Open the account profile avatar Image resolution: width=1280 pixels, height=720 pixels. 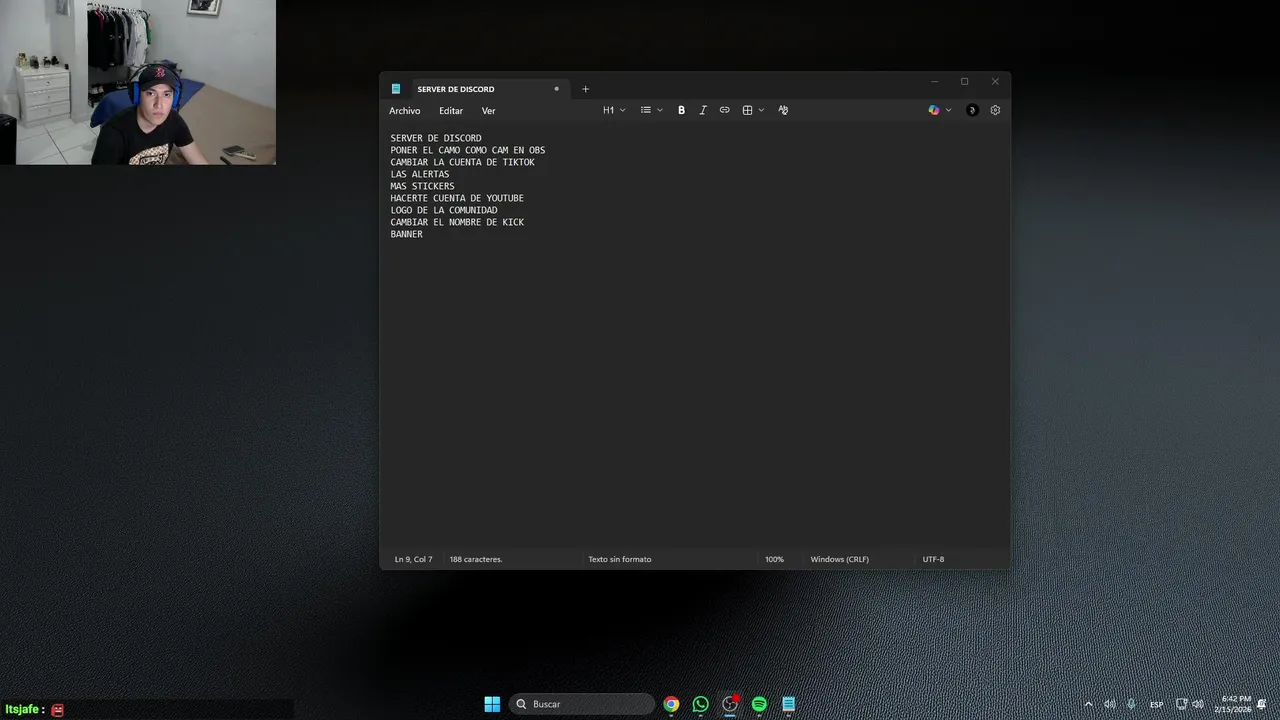click(x=972, y=110)
